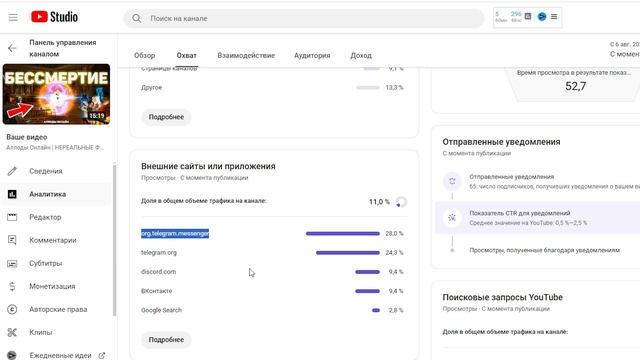This screenshot has width=640, height=360.
Task: Click the search magnifier icon
Action: coord(137,18)
